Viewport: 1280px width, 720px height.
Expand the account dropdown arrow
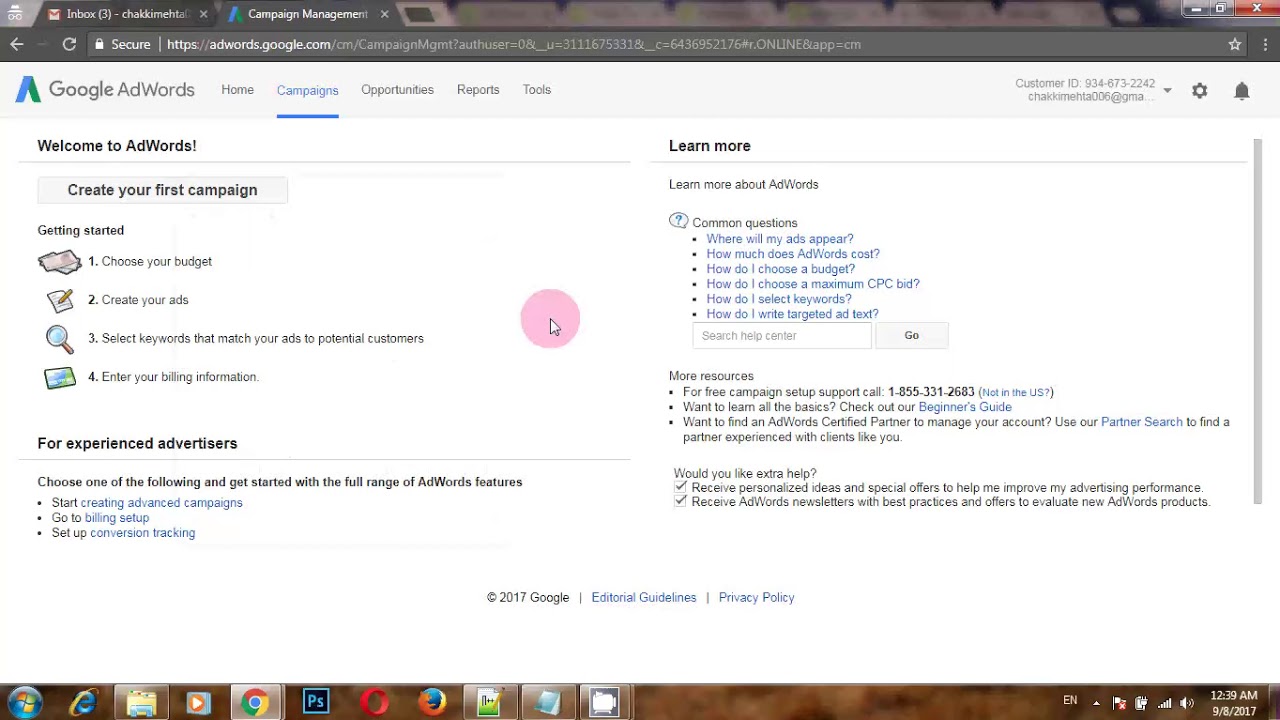1167,91
